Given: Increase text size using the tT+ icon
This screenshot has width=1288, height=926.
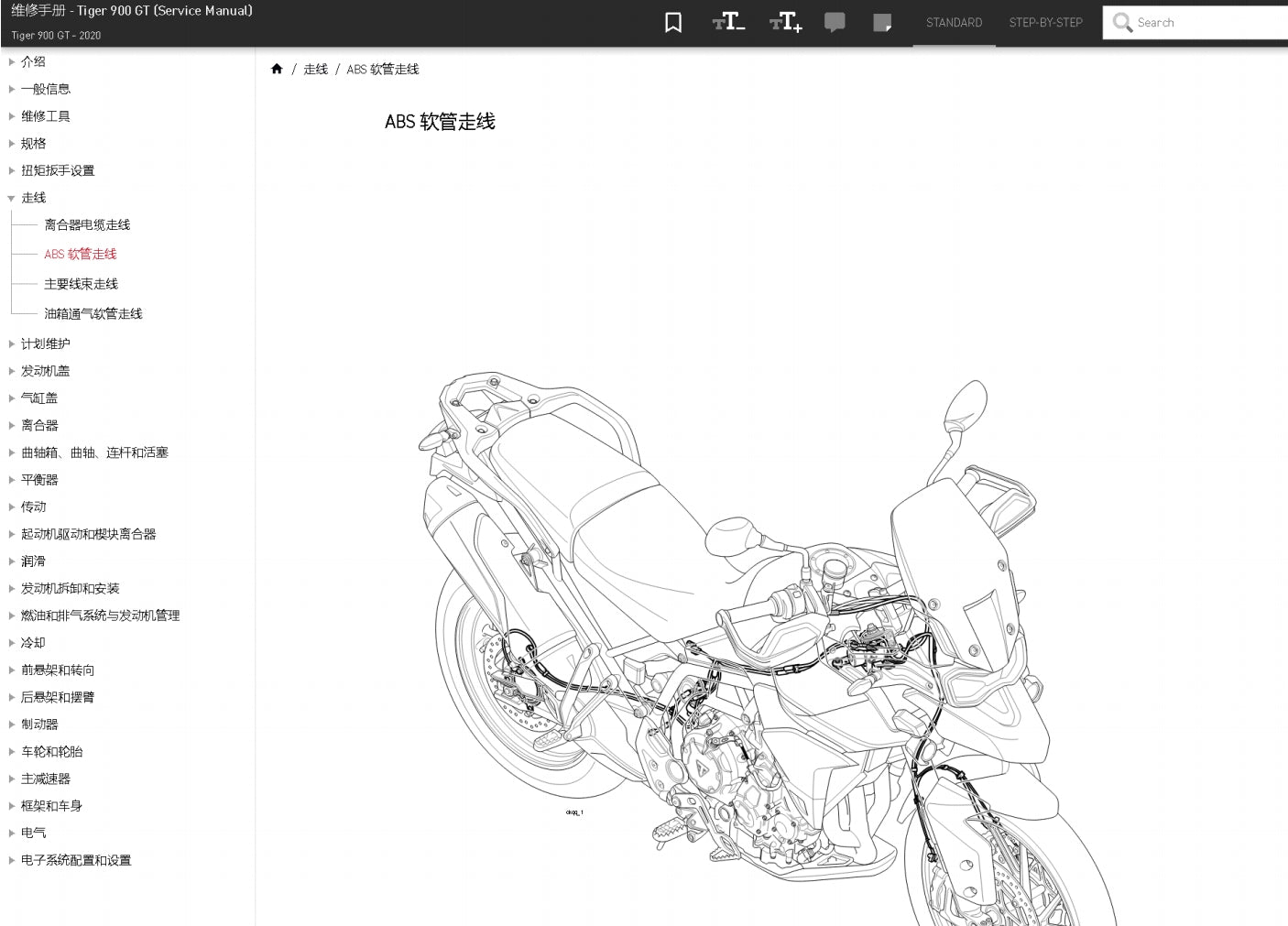Looking at the screenshot, I should (785, 22).
